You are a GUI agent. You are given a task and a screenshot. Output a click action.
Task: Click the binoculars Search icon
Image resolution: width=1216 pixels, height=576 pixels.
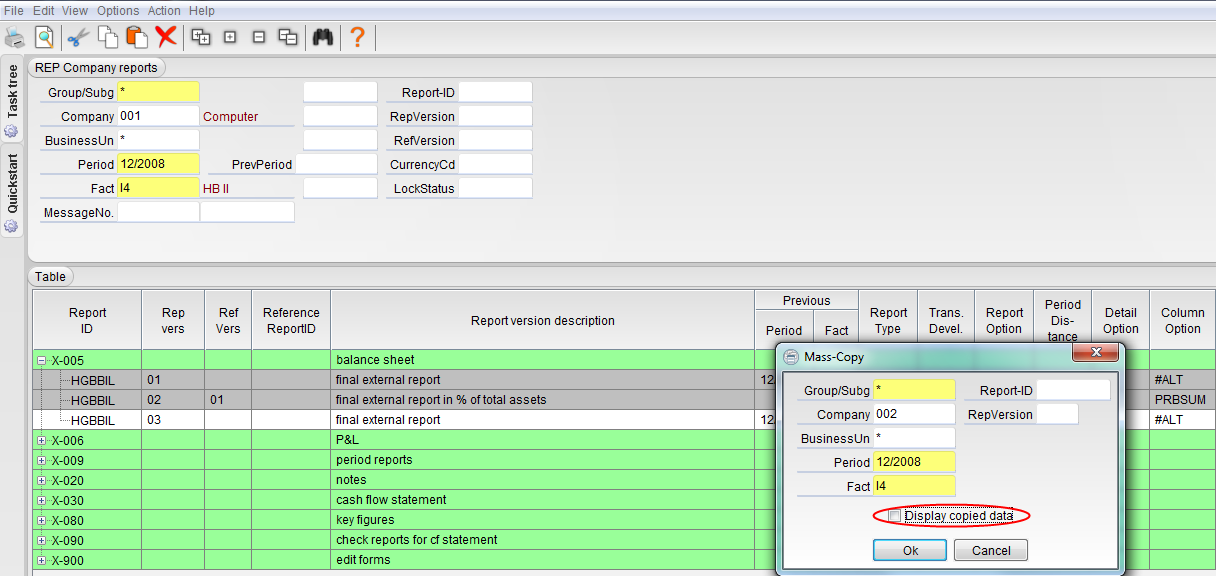click(322, 37)
